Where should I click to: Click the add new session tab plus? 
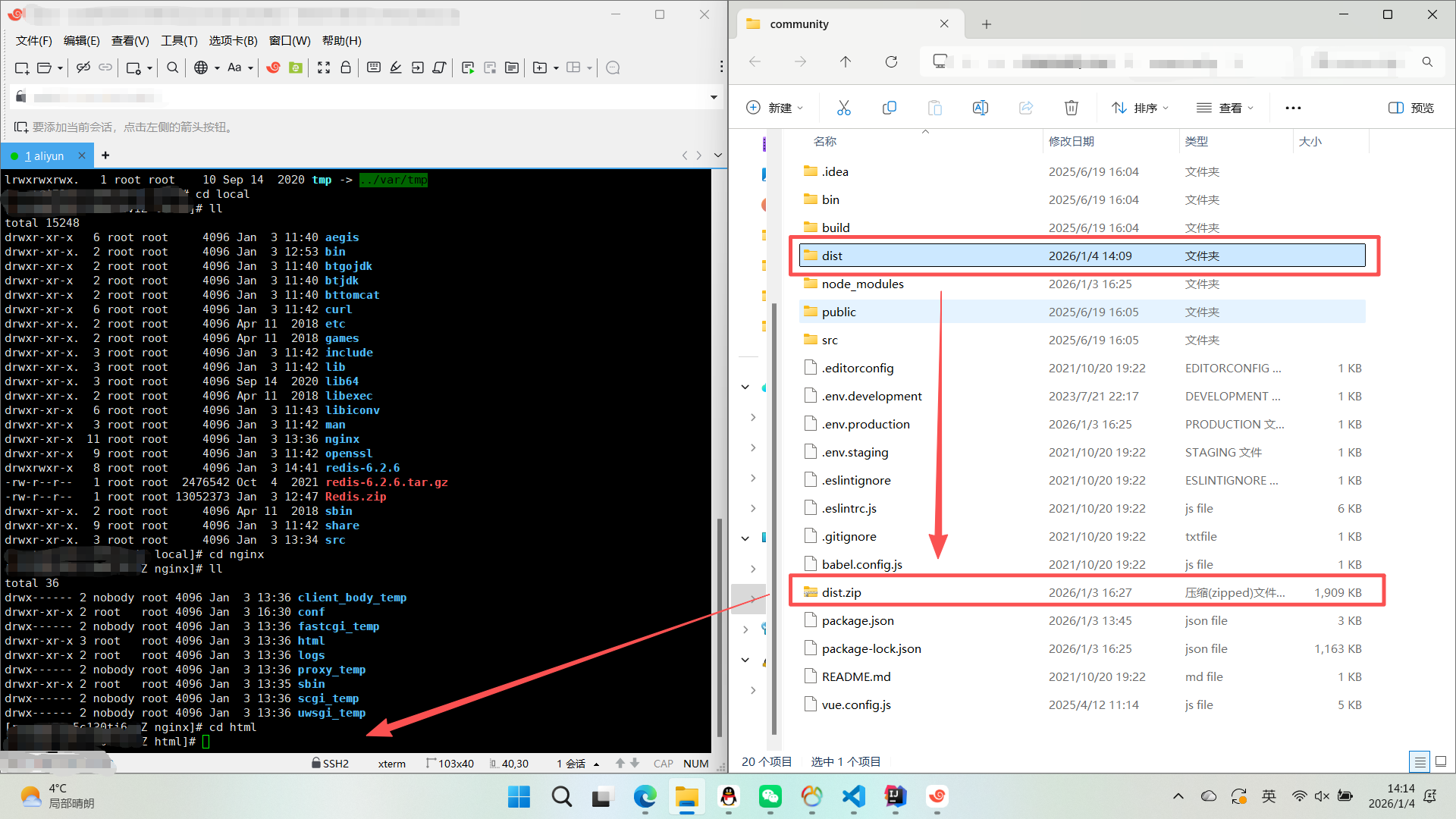[105, 155]
